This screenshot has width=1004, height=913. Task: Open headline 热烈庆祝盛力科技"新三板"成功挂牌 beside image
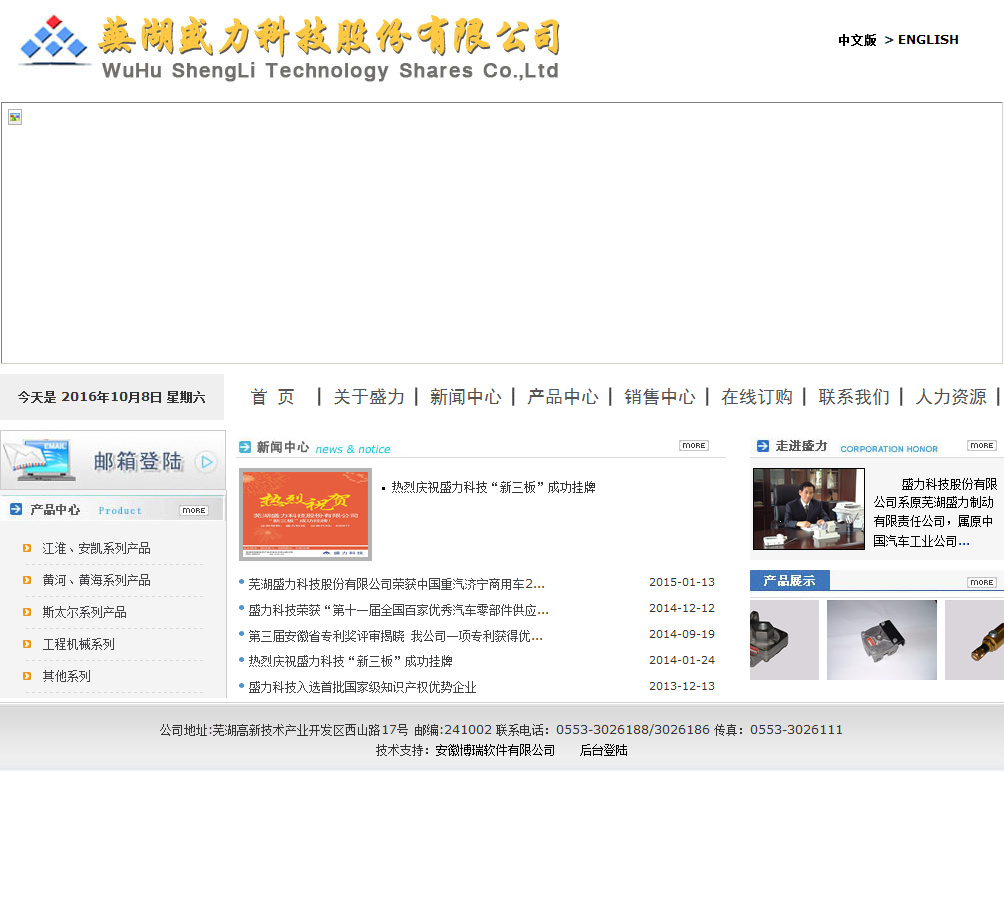(x=493, y=487)
